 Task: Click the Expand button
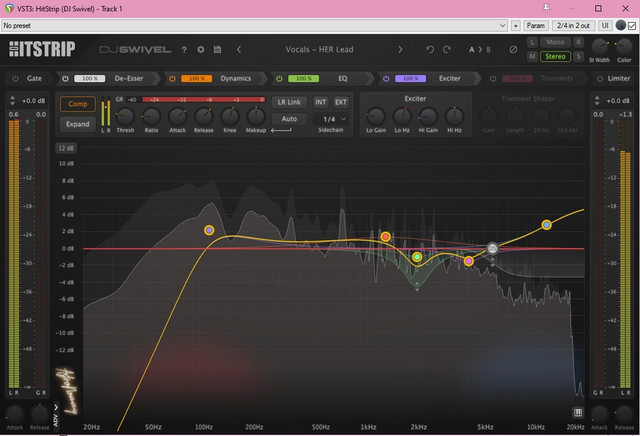78,124
